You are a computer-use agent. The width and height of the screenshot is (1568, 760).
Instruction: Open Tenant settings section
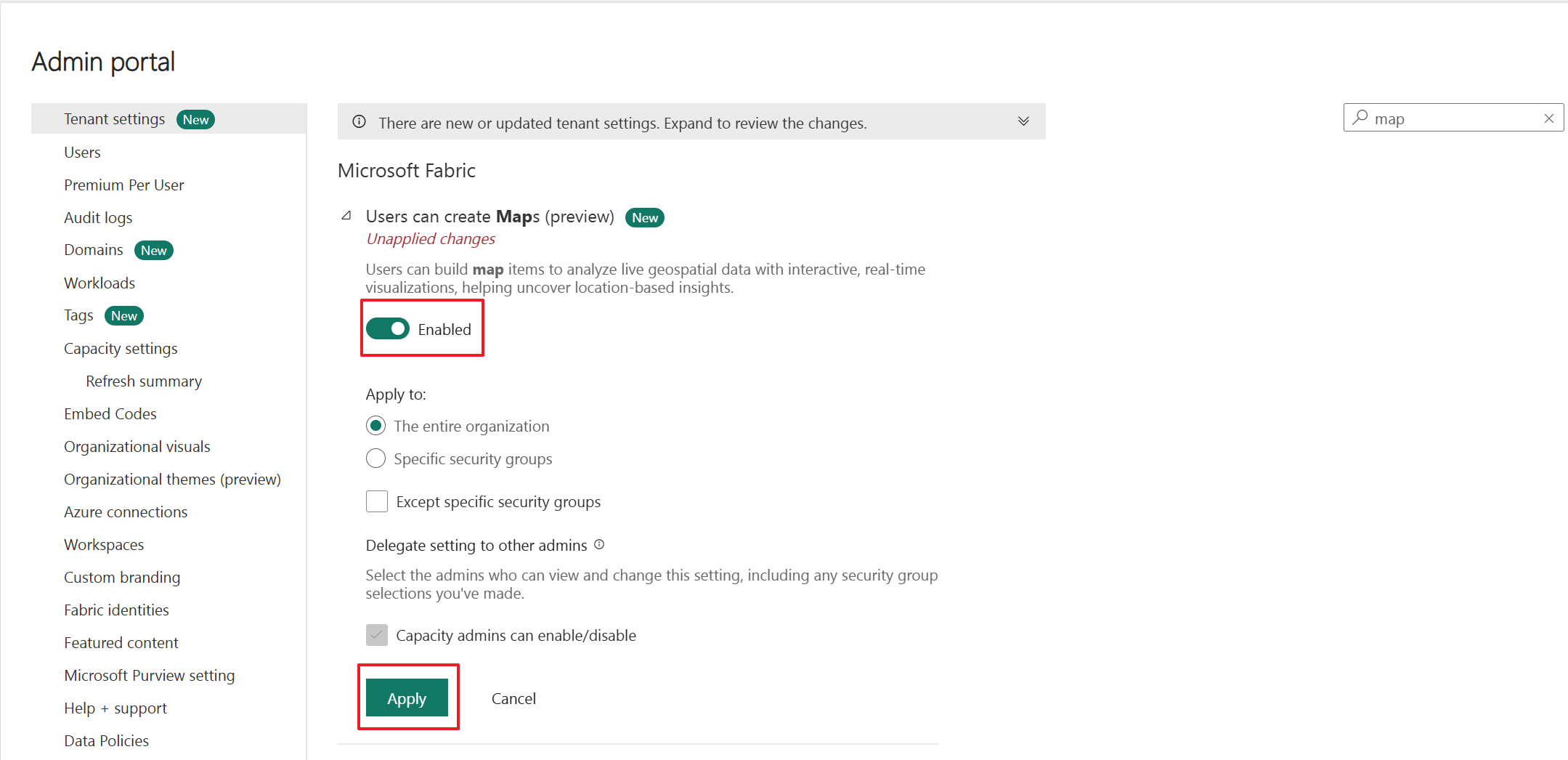point(115,118)
